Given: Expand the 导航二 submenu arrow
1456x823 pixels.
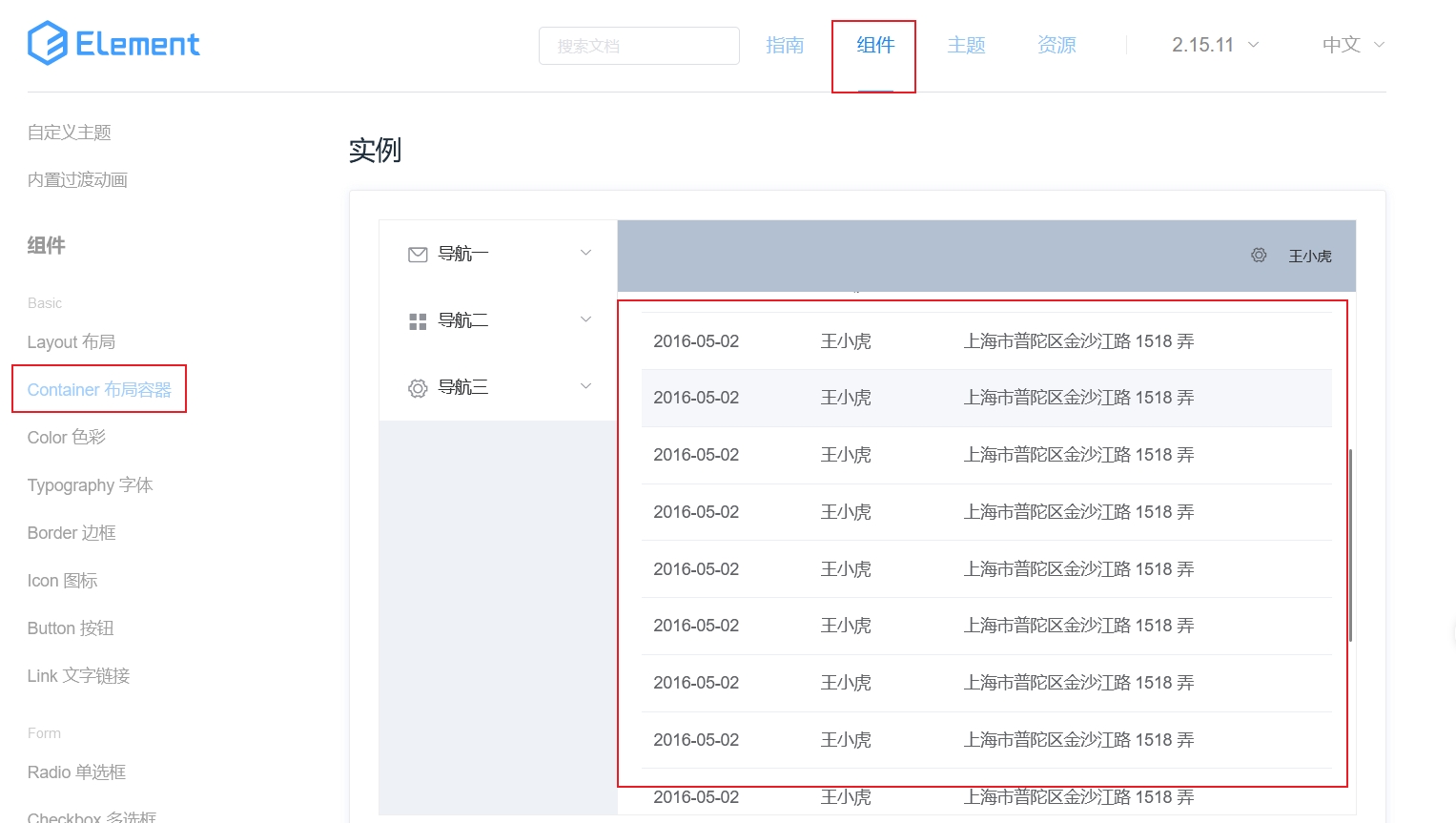Looking at the screenshot, I should pos(585,319).
